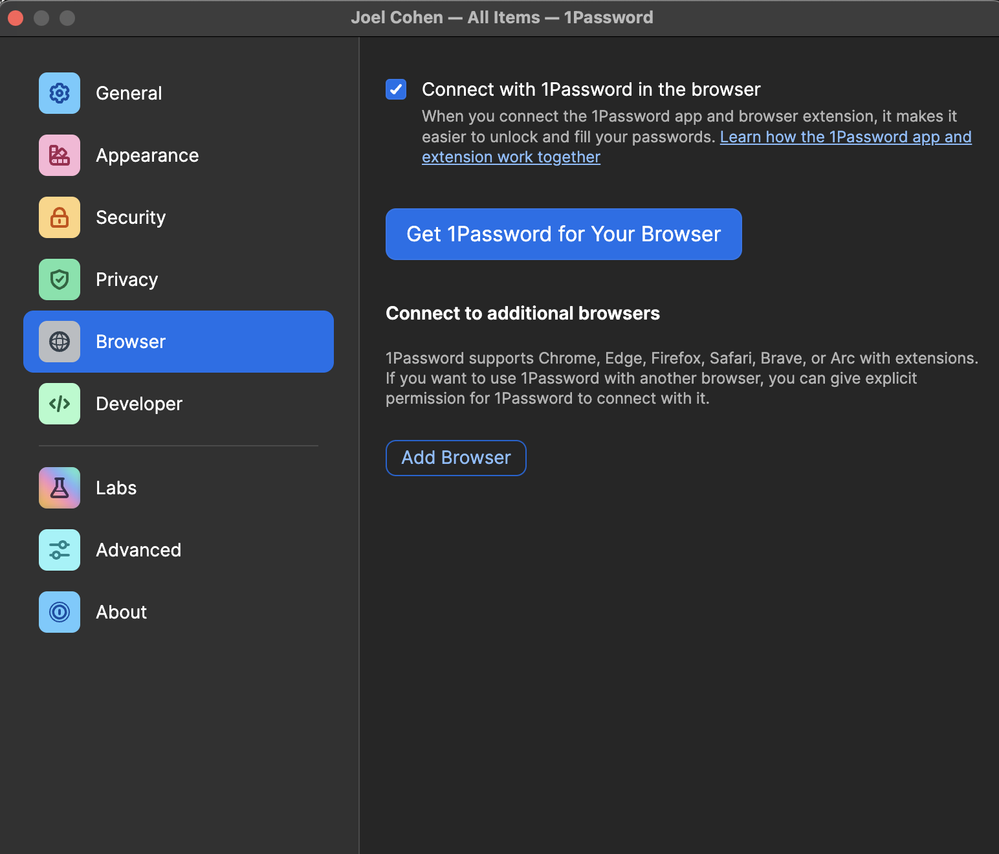Click the window title bar text
The width and height of the screenshot is (999, 854).
tap(501, 17)
